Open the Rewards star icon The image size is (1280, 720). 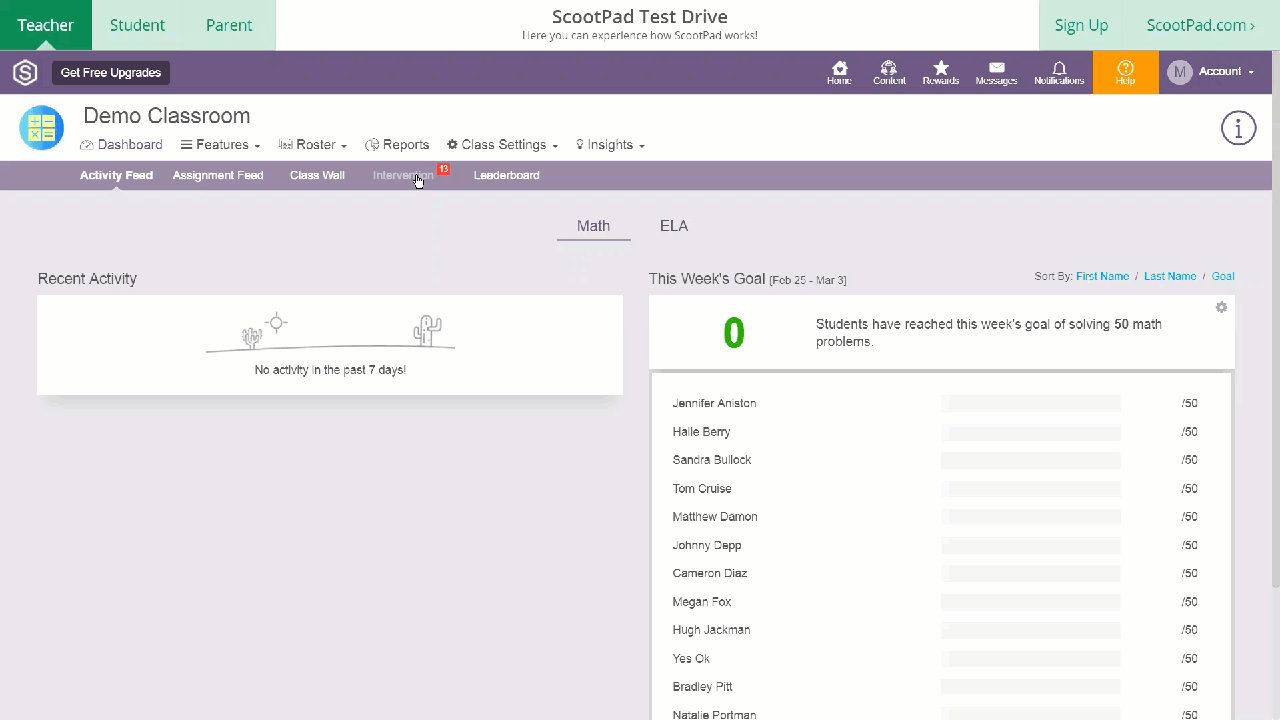coord(940,72)
